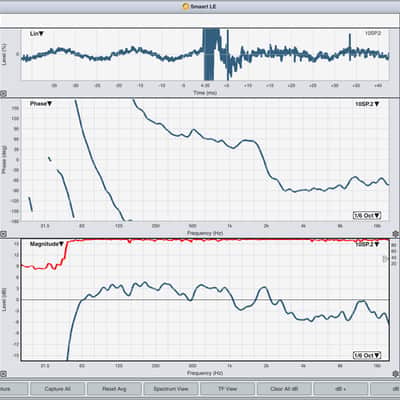Viewport: 400px width, 400px height.
Task: Click the pane toggle icon under Phase graph
Action: tap(3, 234)
